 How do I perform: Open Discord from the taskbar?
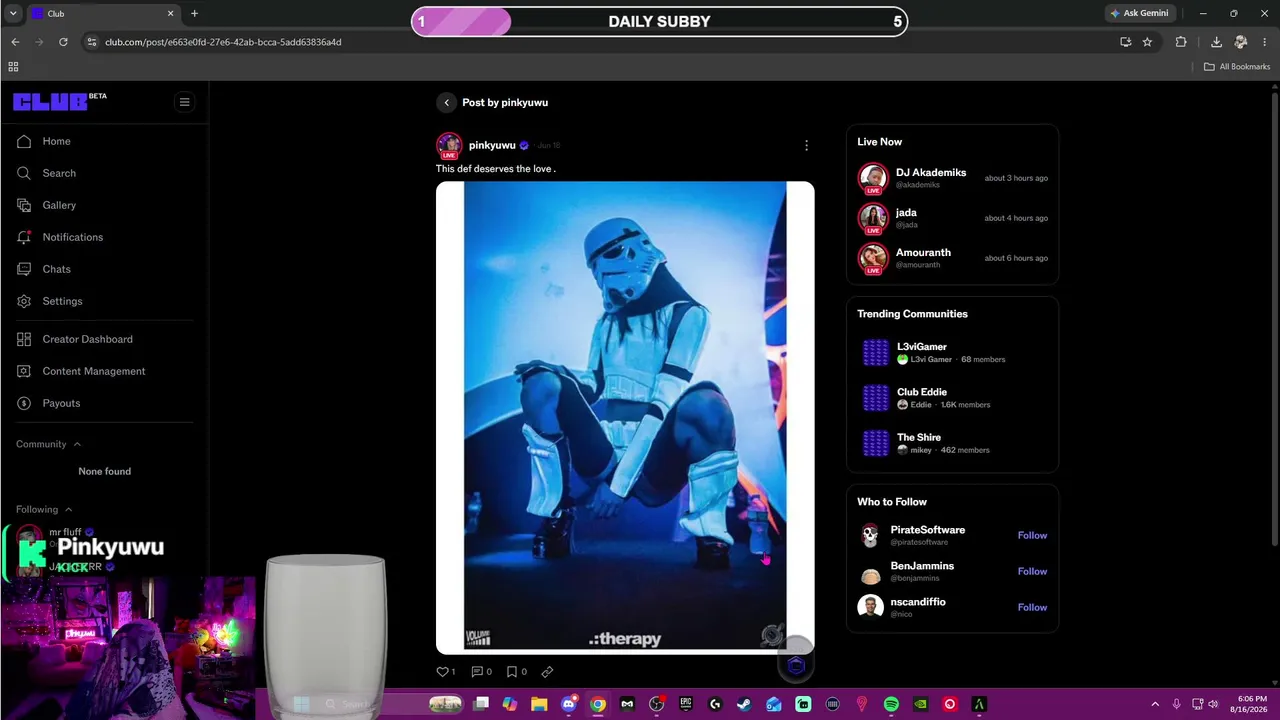click(x=568, y=704)
